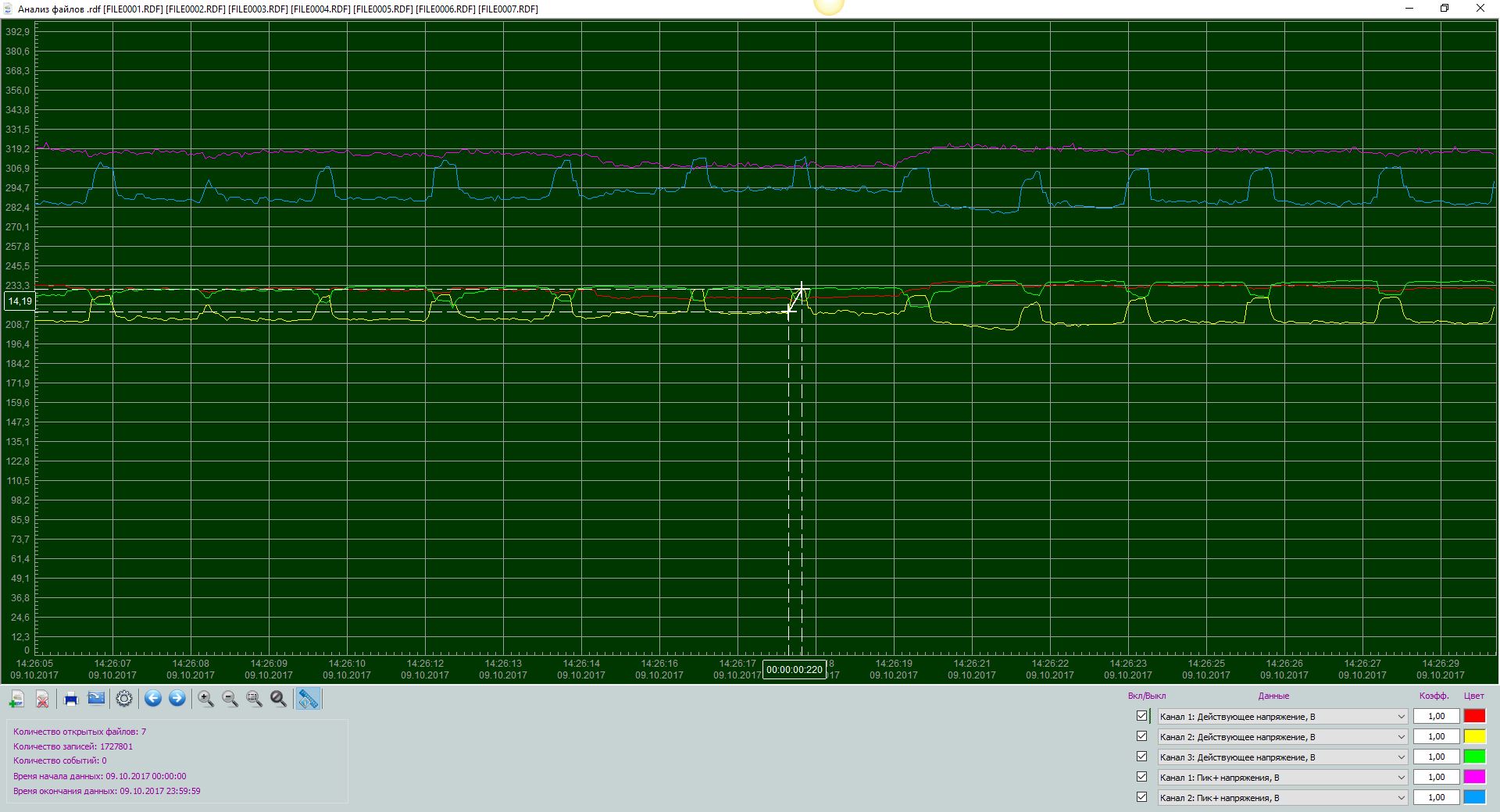
Task: Toggle checkbox for Канал 1 Действующее напряжение
Action: [x=1141, y=716]
